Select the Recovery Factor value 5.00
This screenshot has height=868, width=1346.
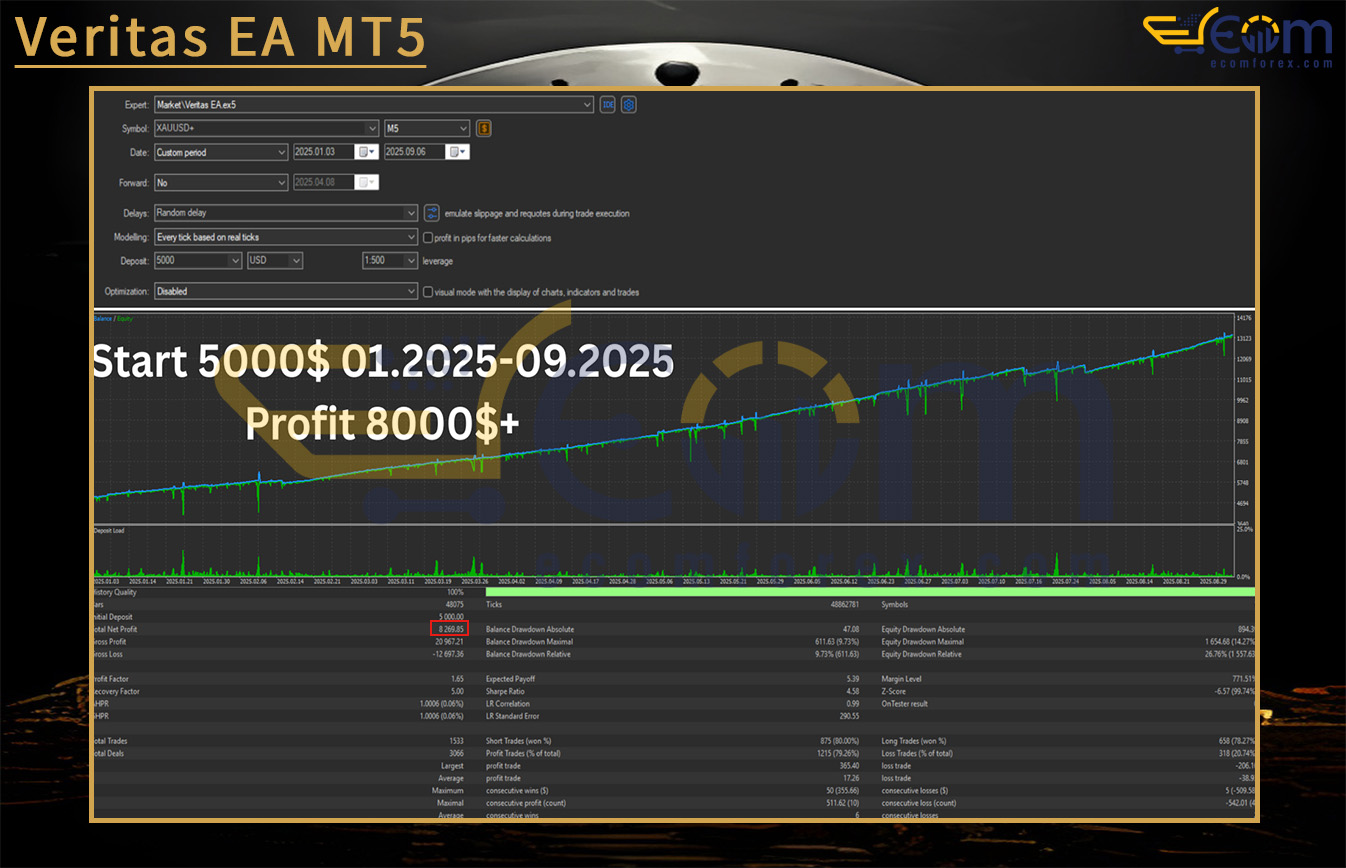[x=457, y=691]
